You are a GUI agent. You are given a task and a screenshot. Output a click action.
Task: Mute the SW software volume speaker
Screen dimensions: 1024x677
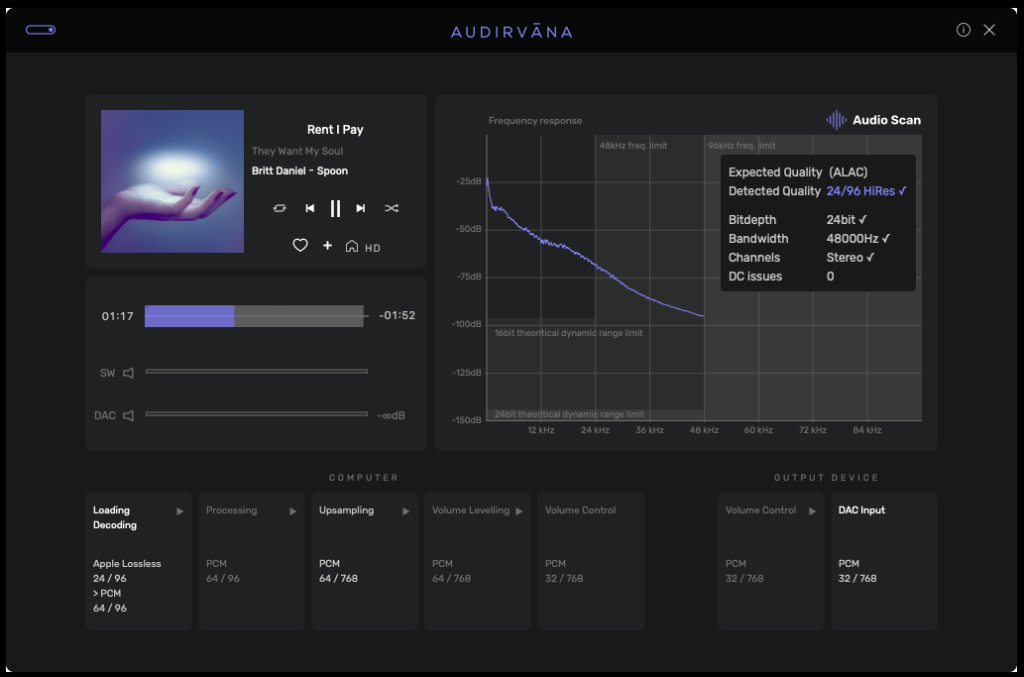pos(128,373)
